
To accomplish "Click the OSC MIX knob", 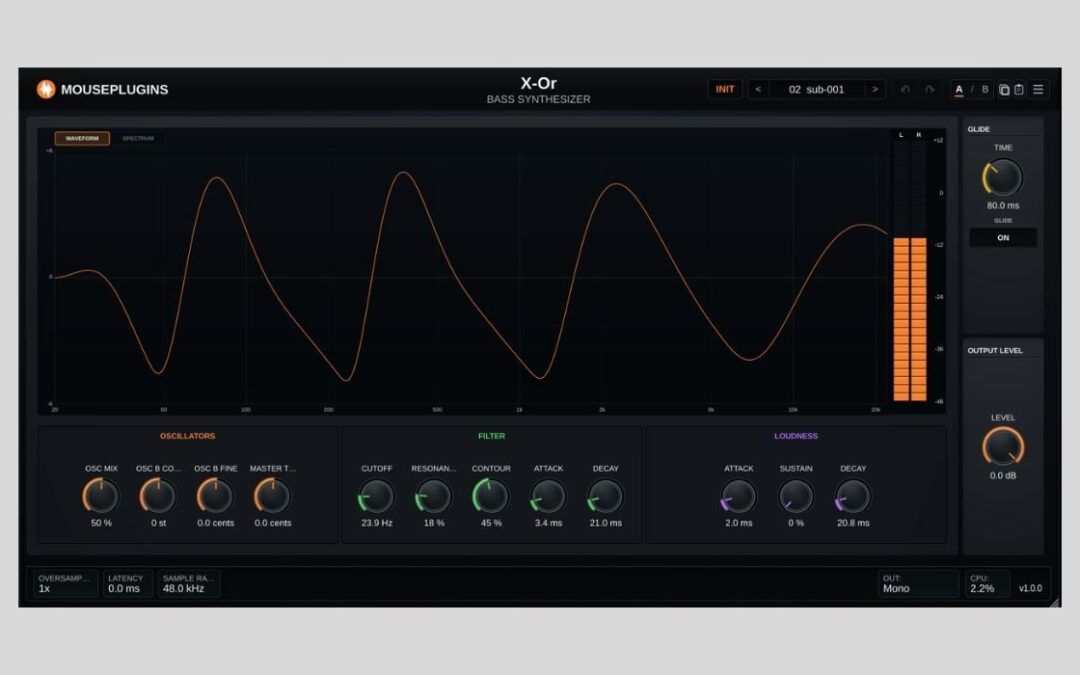I will pos(101,496).
